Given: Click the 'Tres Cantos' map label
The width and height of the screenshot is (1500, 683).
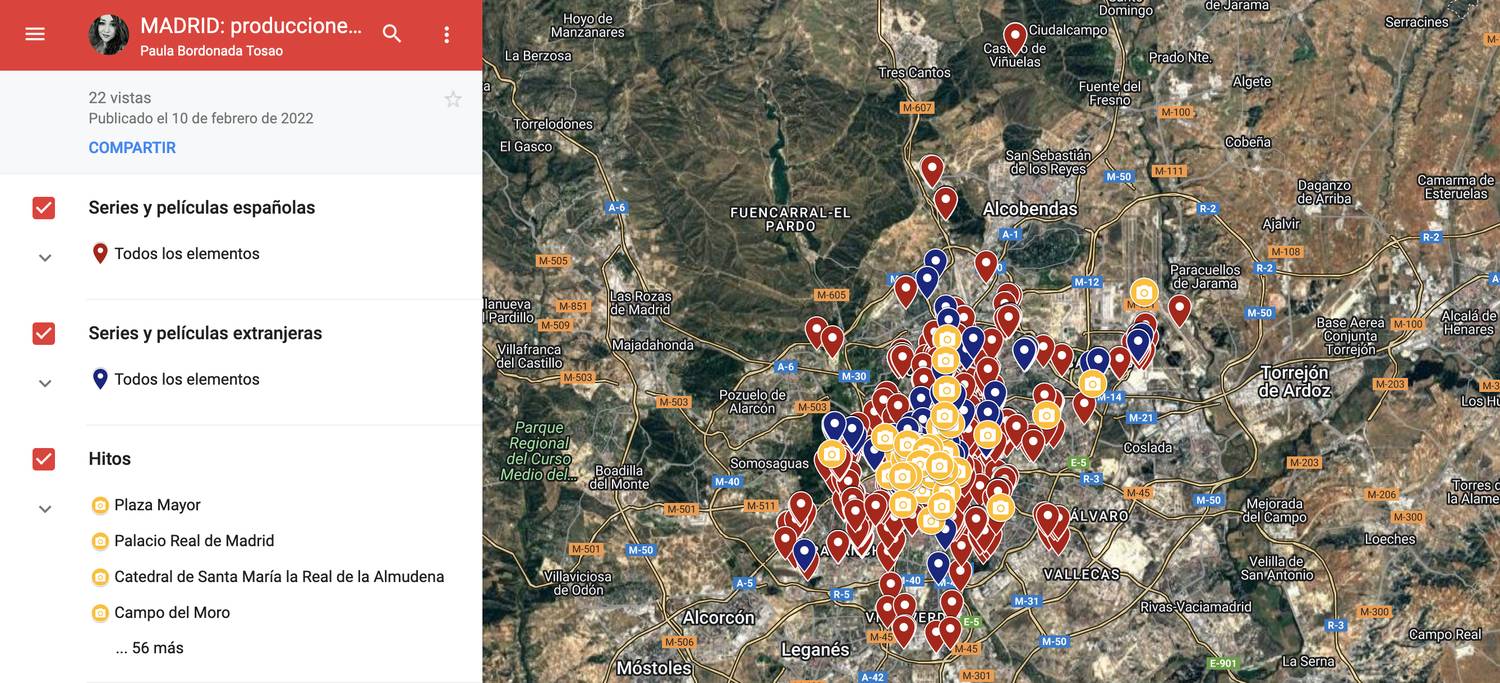Looking at the screenshot, I should coord(914,72).
